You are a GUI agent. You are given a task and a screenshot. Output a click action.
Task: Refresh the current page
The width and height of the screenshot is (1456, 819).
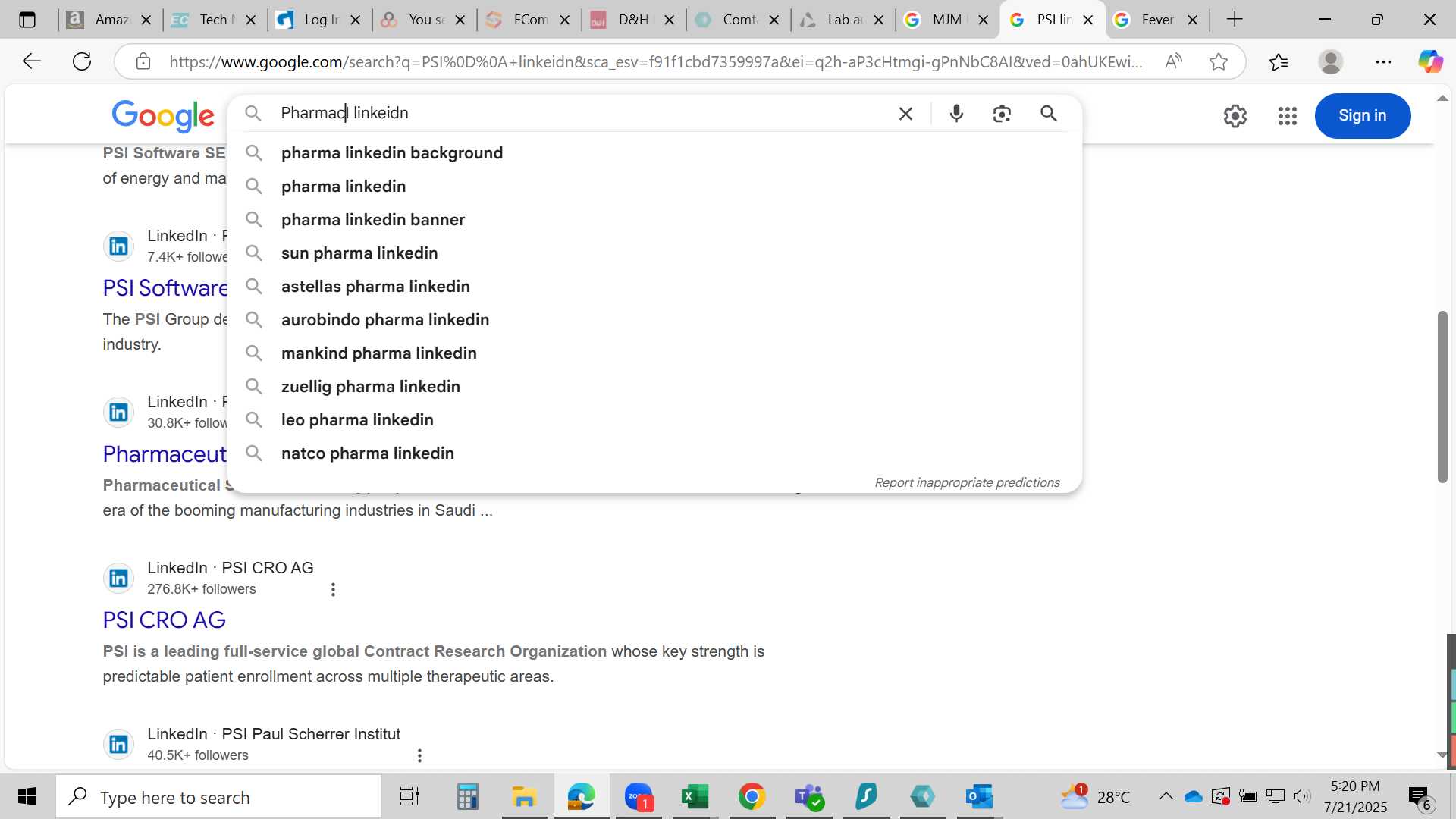click(82, 61)
